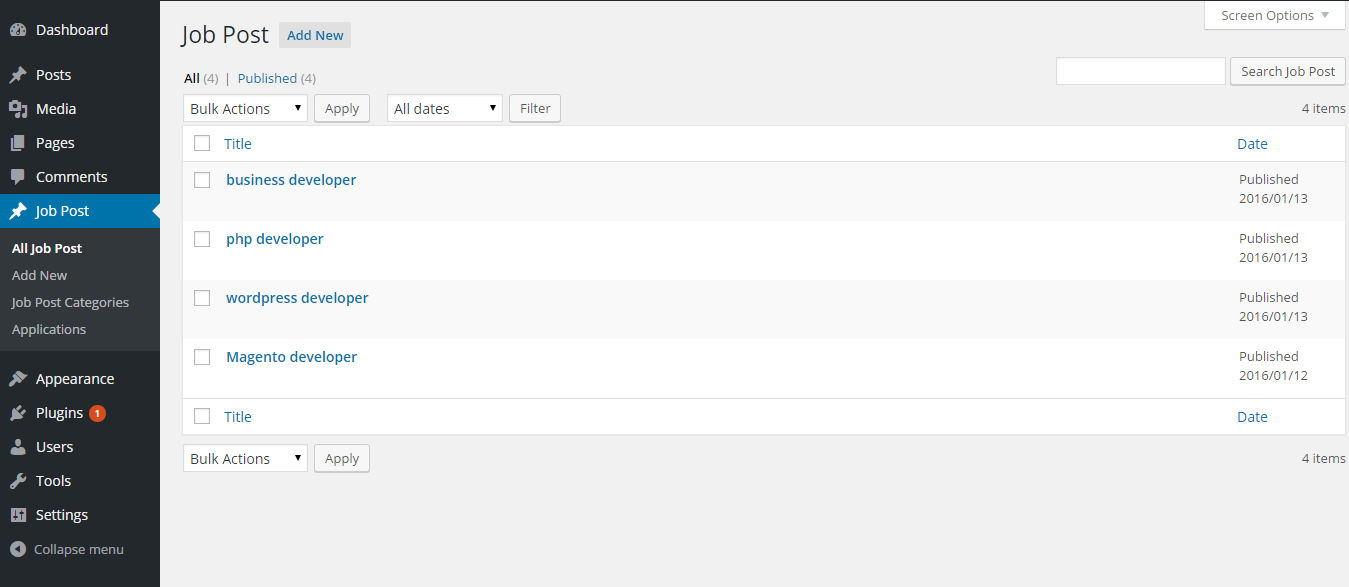The height and width of the screenshot is (587, 1349).
Task: Click the Users person icon
Action: point(18,447)
